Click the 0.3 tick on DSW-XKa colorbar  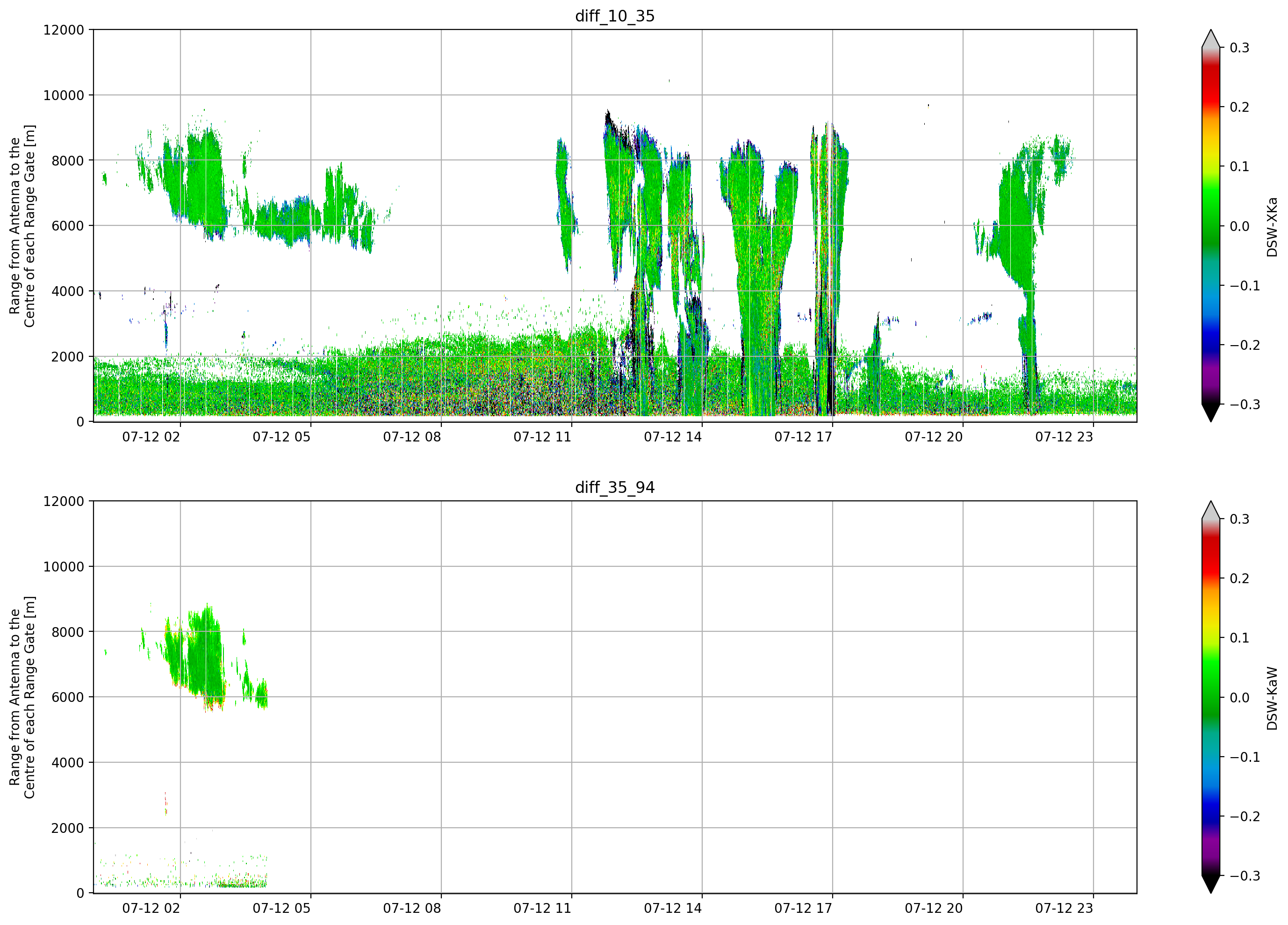[1240, 48]
